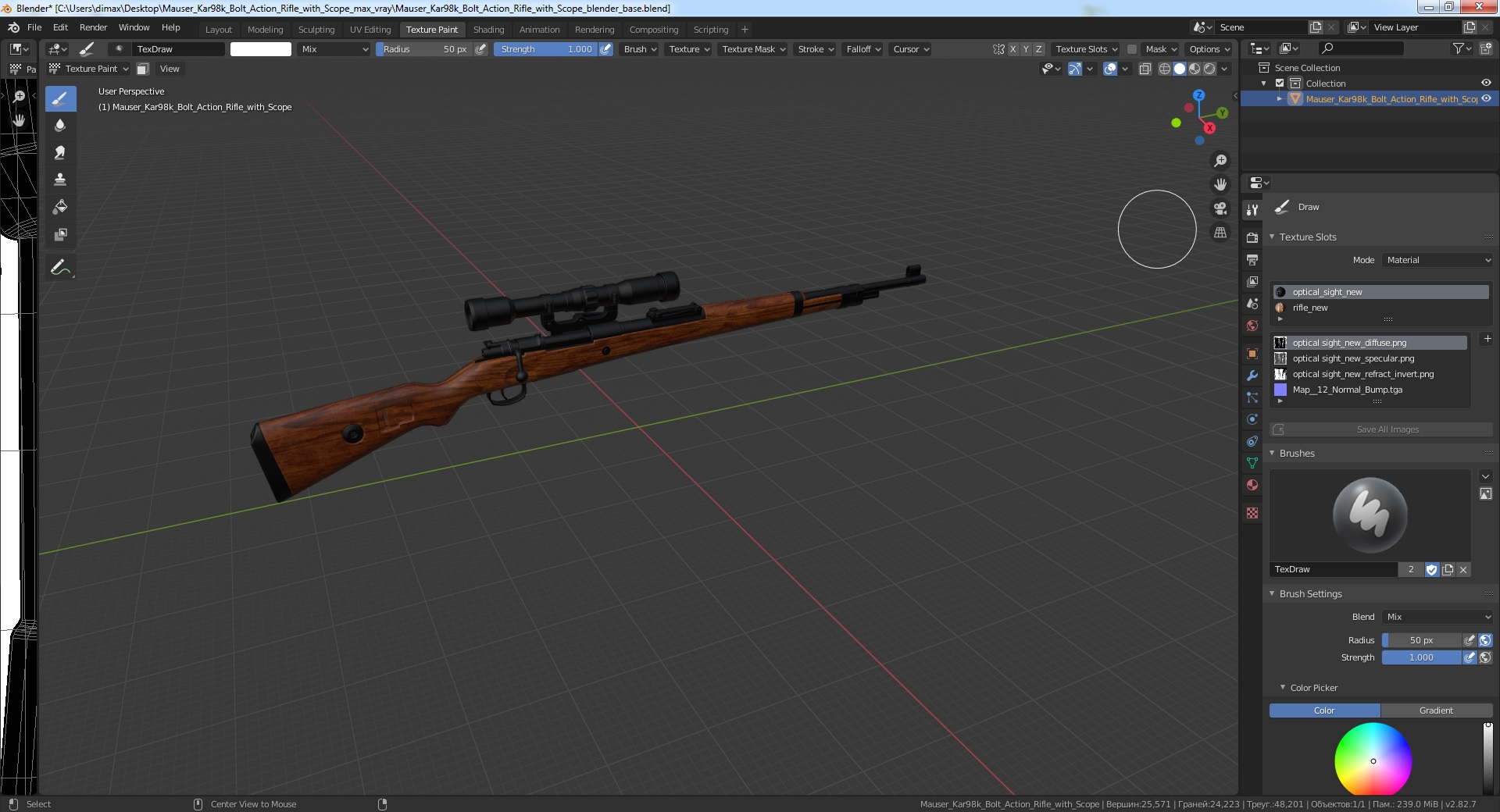Open Physics properties tab
The image size is (1500, 812).
pos(1252,419)
